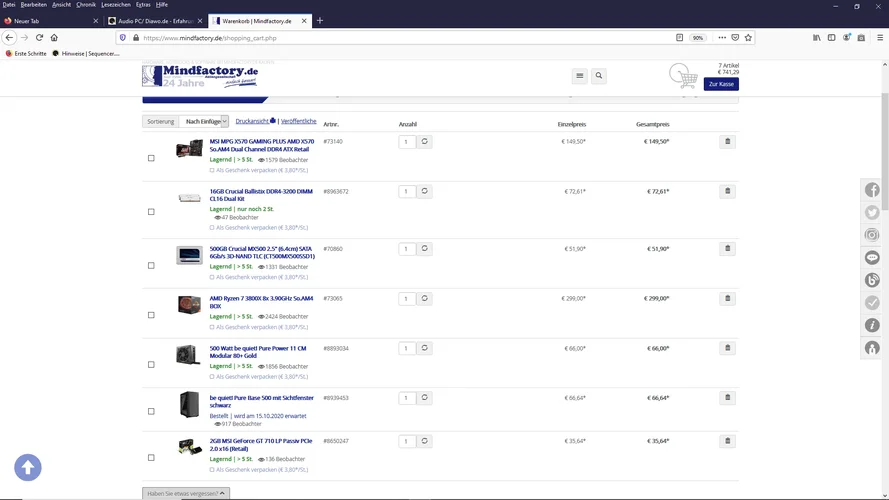This screenshot has width=889, height=500.
Task: Select the 500GB Crucial MX500 SSD checkbox
Action: (x=151, y=265)
